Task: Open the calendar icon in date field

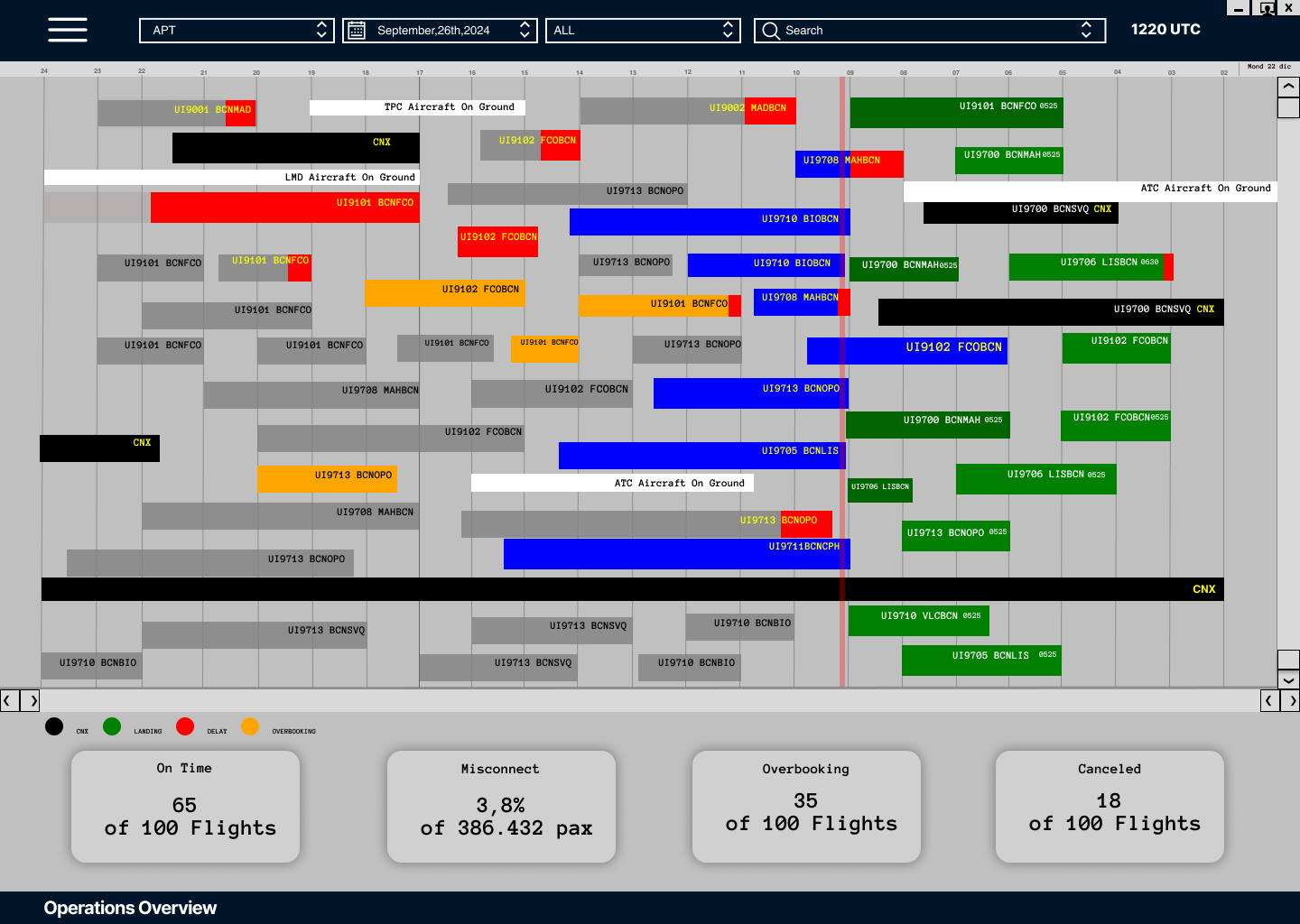Action: point(357,31)
